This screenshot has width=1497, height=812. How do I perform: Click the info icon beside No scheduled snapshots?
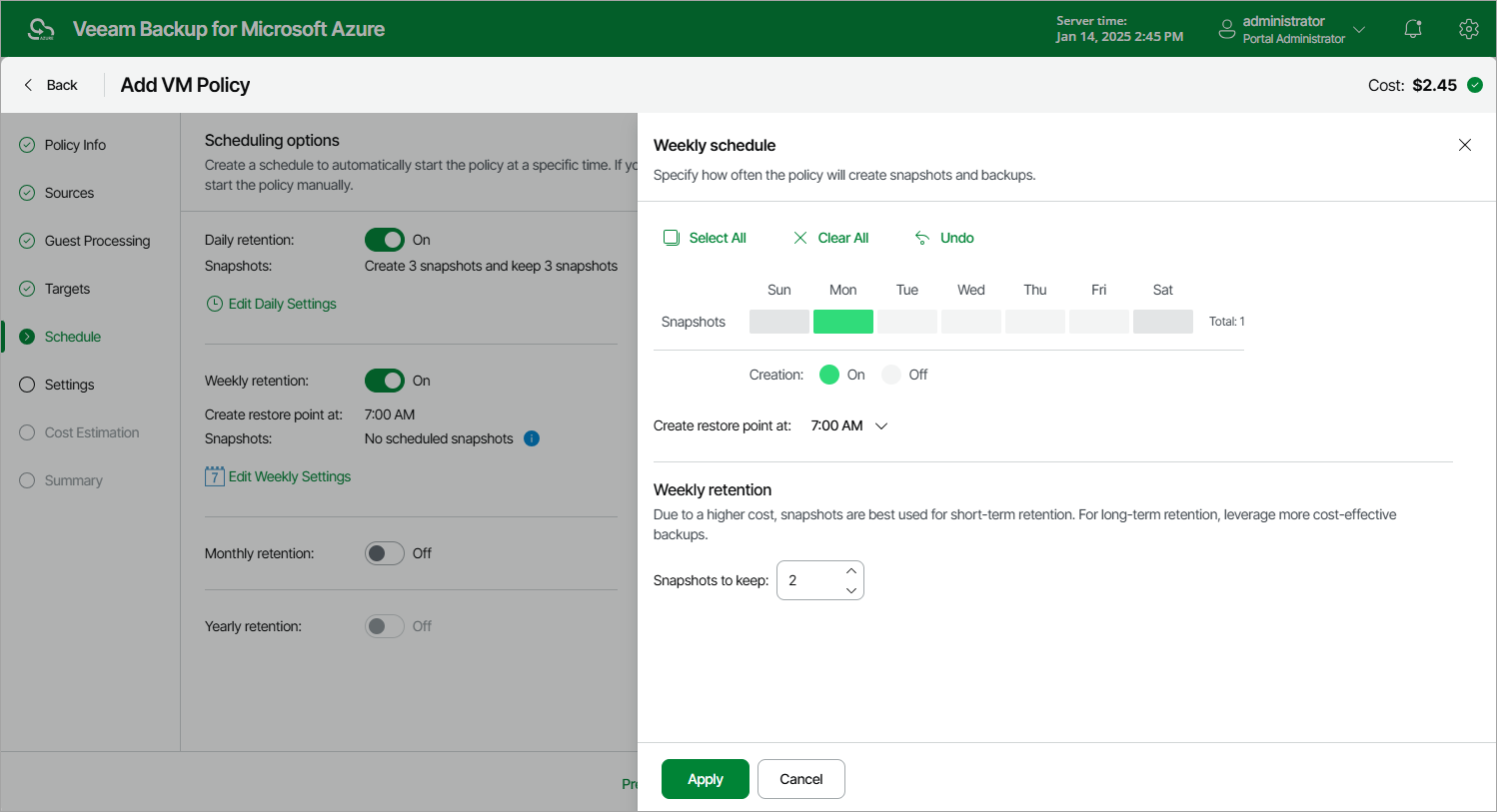click(532, 438)
